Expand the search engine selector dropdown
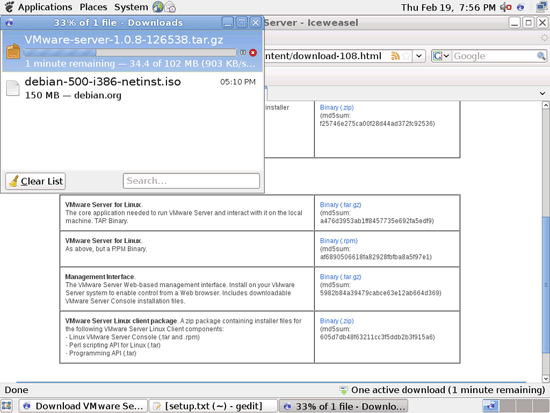The image size is (550, 413). [x=441, y=56]
